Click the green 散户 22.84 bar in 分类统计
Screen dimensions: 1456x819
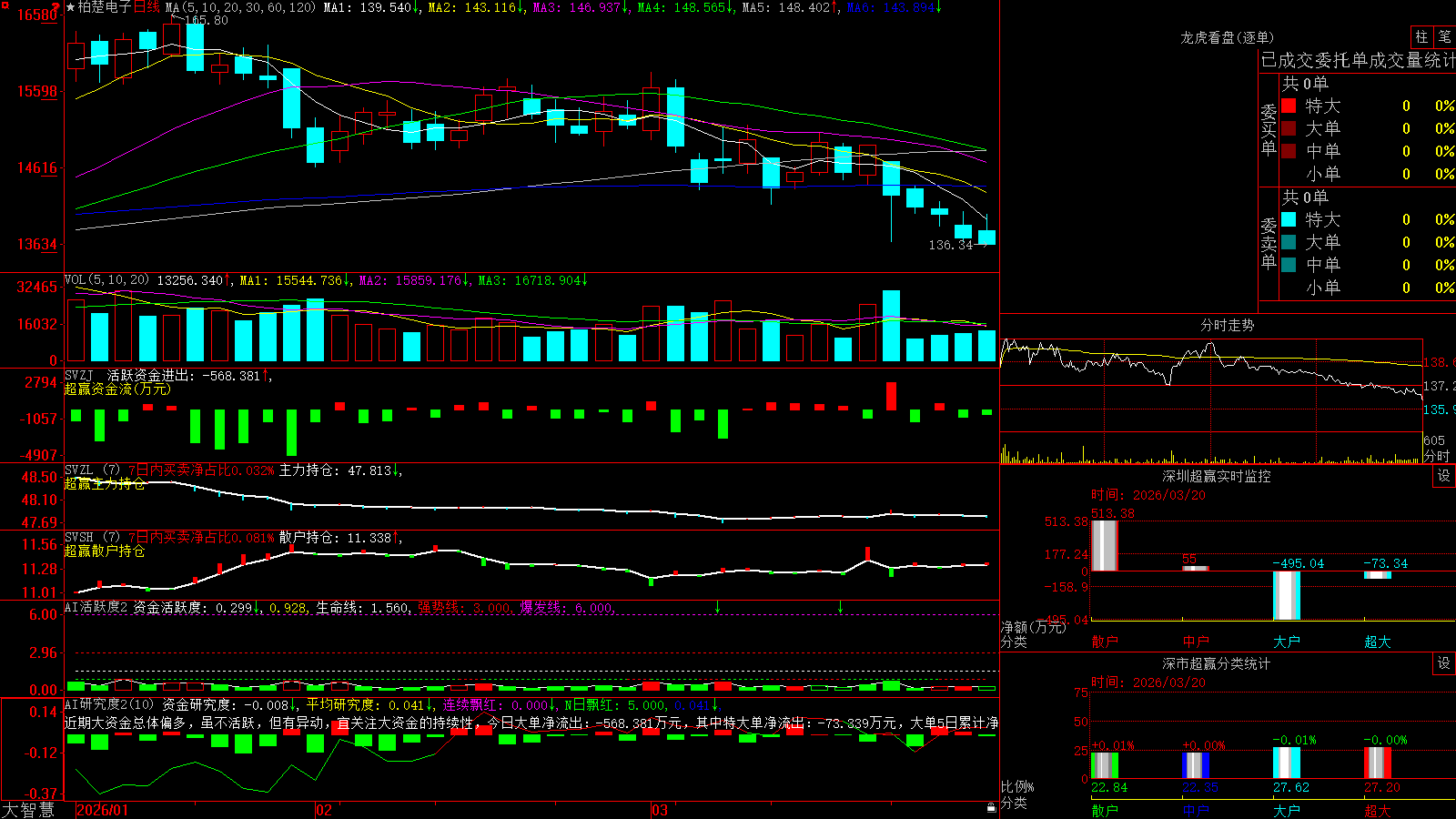1105,765
